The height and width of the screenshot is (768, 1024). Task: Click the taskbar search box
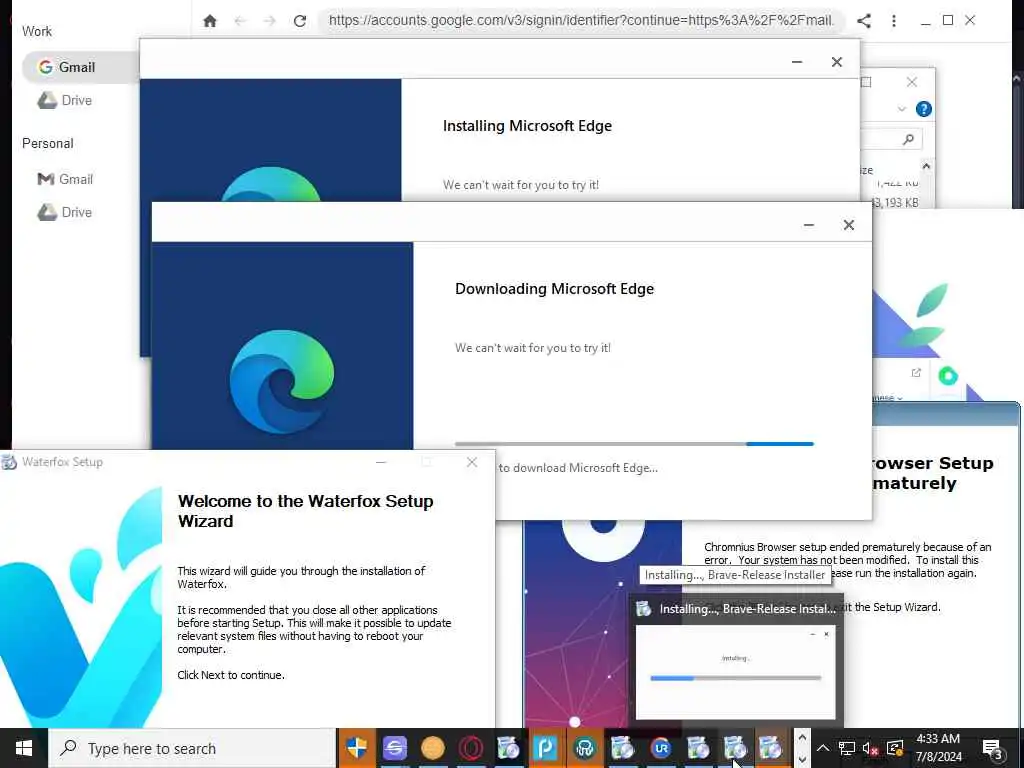click(192, 748)
